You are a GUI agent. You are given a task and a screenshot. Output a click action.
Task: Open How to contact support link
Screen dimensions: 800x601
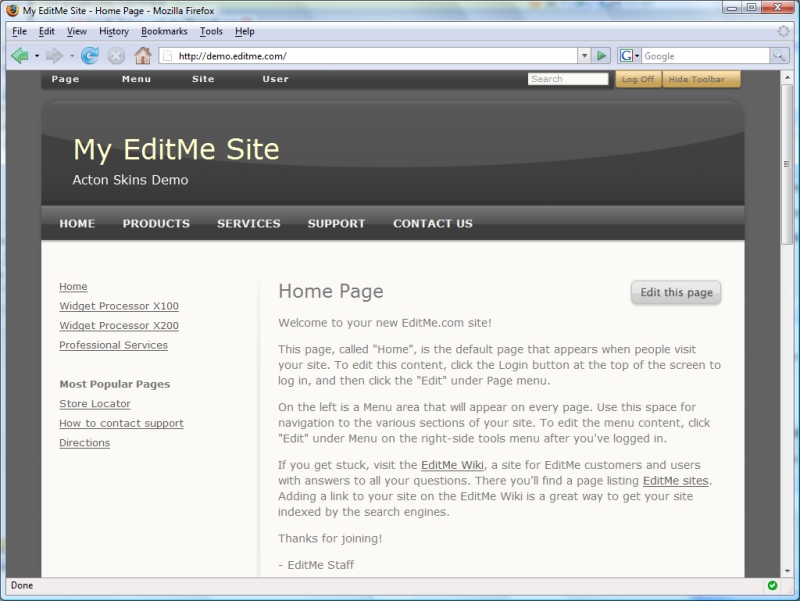pyautogui.click(x=121, y=423)
